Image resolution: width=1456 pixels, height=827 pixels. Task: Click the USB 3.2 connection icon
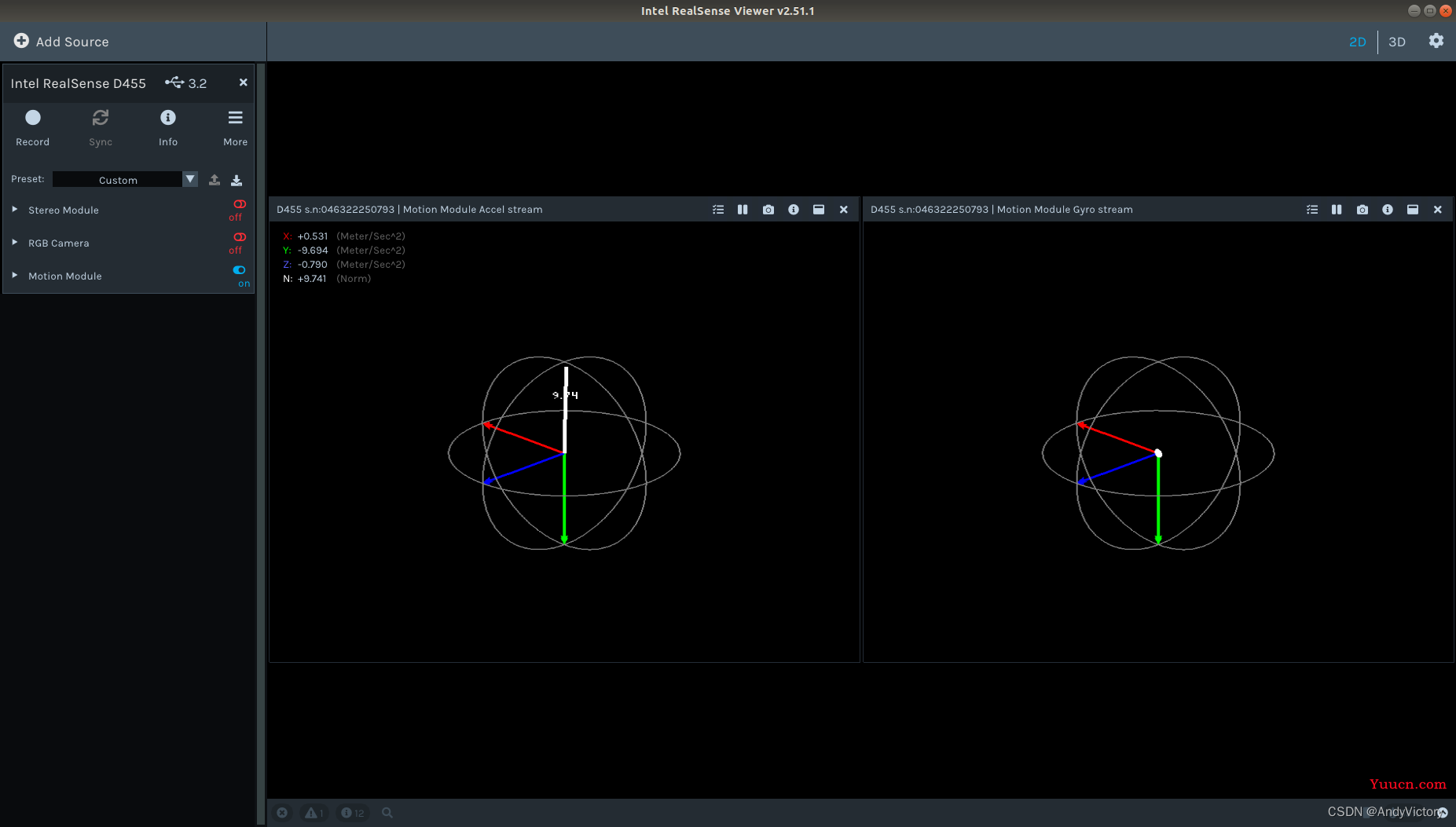pos(174,82)
